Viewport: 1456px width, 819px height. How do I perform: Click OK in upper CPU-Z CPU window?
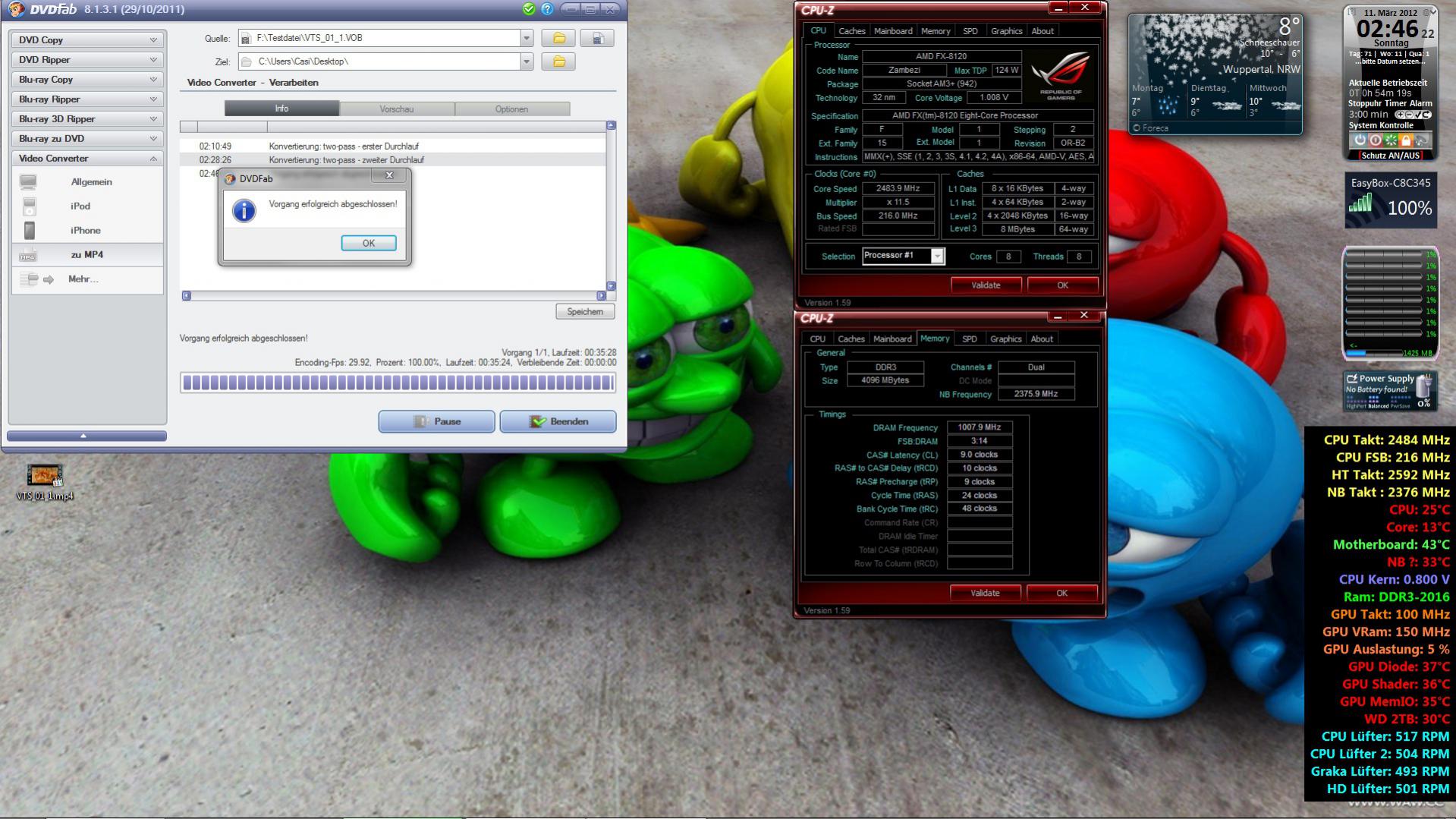click(x=1062, y=285)
